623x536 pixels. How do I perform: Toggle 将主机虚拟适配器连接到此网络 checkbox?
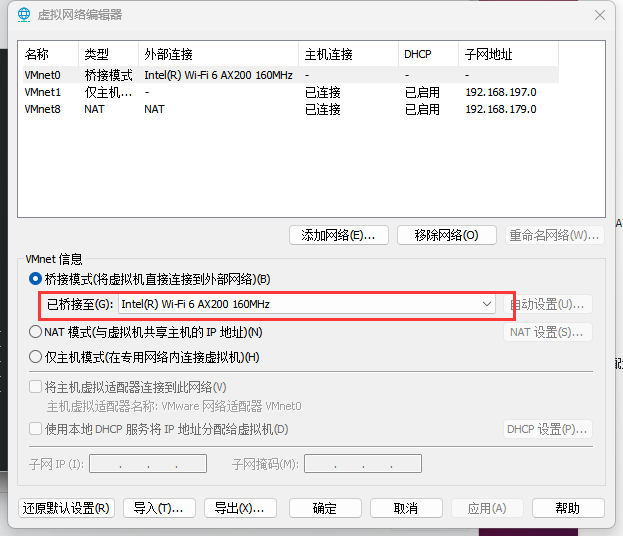pos(35,387)
